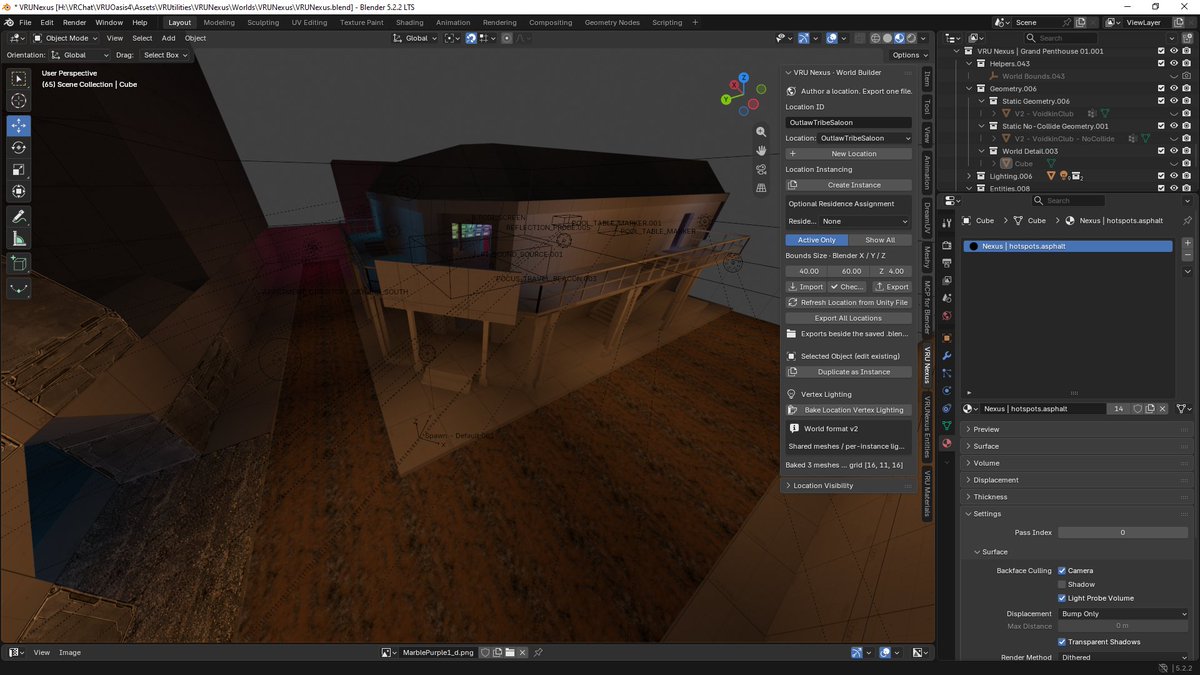Toggle Light Probe Volume checkbox
The image size is (1200, 675).
[1062, 598]
